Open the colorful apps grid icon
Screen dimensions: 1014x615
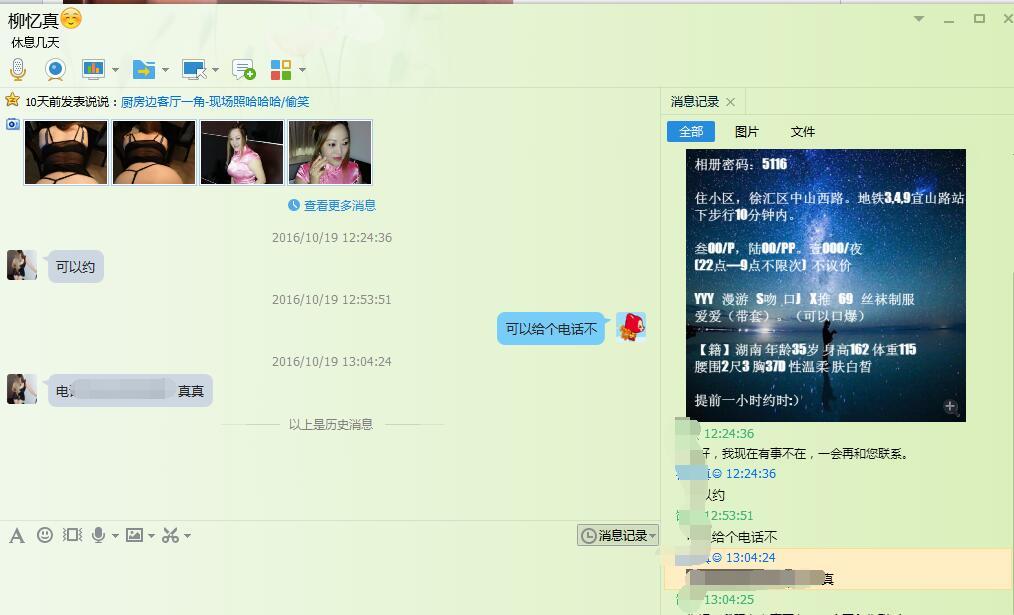(x=281, y=69)
